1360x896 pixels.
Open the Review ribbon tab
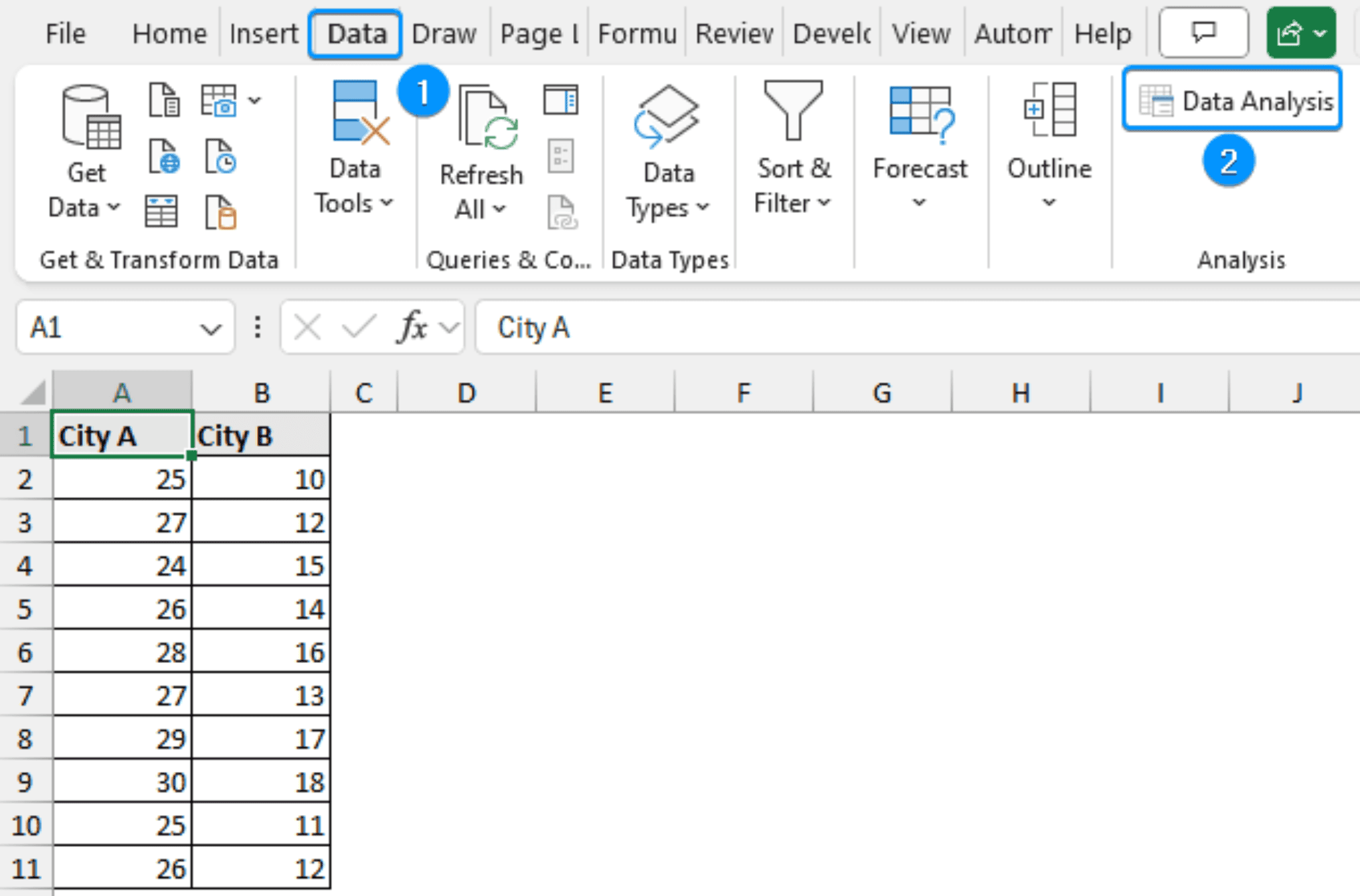[x=732, y=32]
